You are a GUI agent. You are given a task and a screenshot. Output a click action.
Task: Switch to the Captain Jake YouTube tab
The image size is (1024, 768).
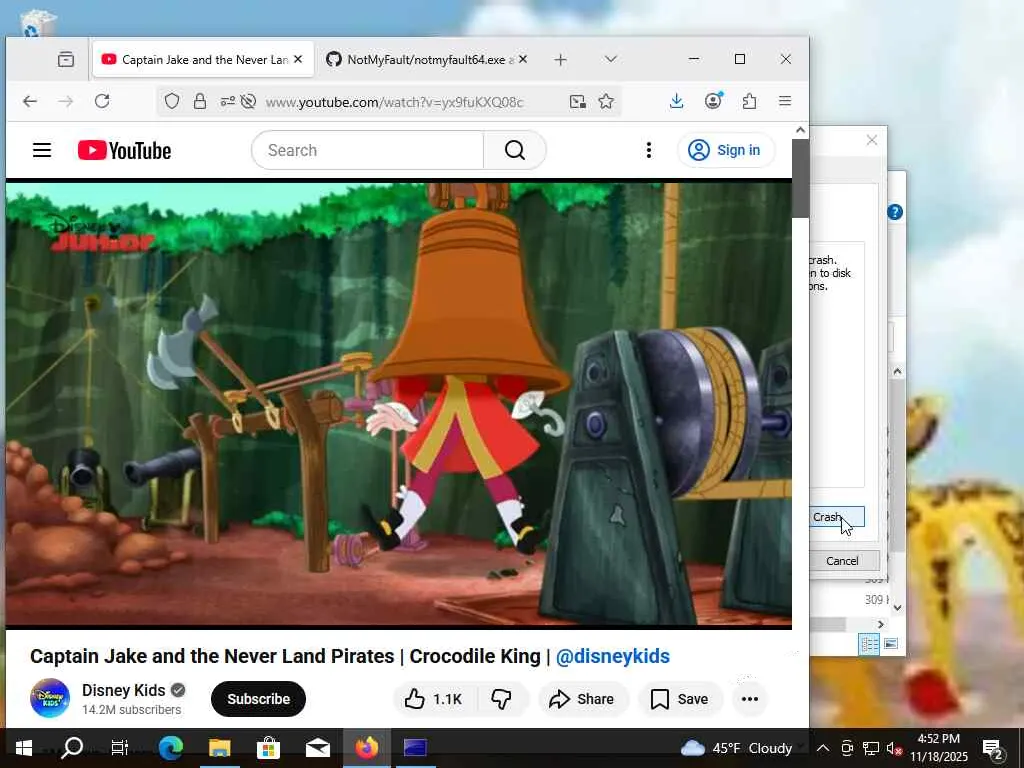(x=203, y=59)
